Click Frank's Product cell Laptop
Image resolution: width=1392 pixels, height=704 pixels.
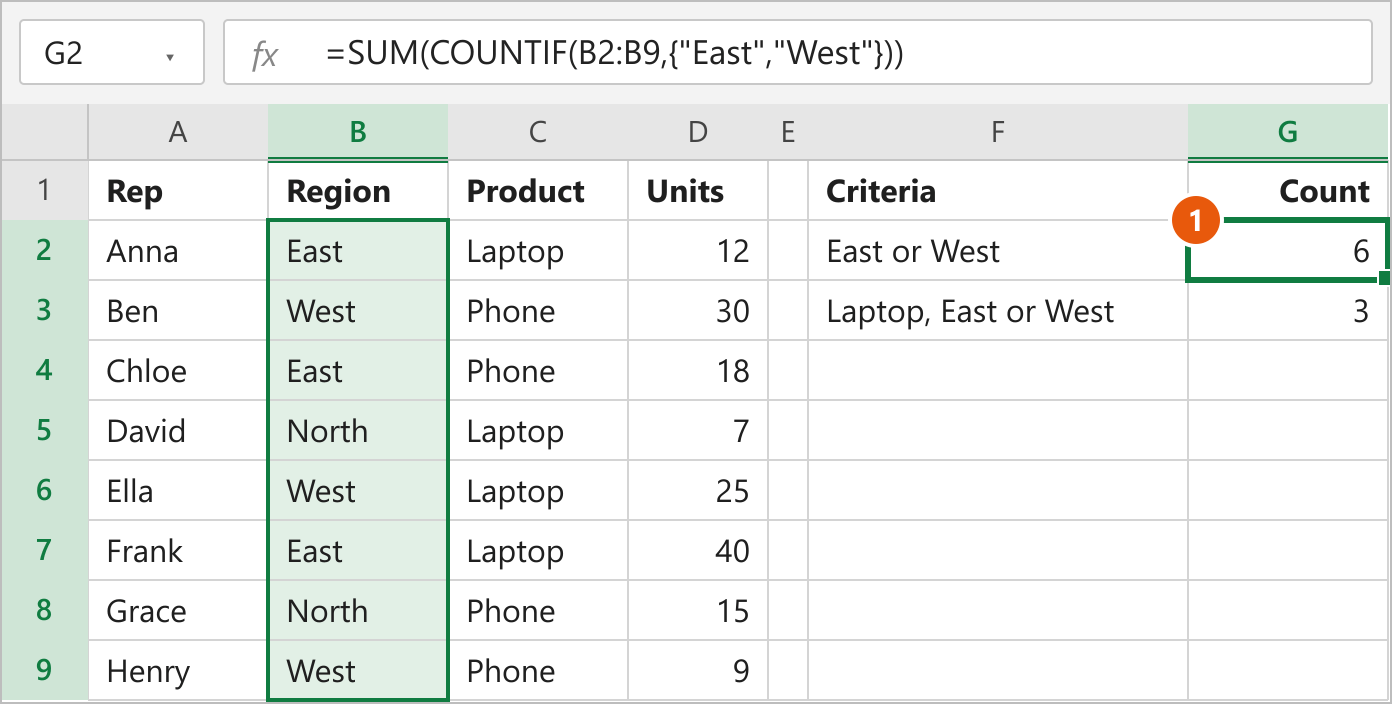click(538, 550)
